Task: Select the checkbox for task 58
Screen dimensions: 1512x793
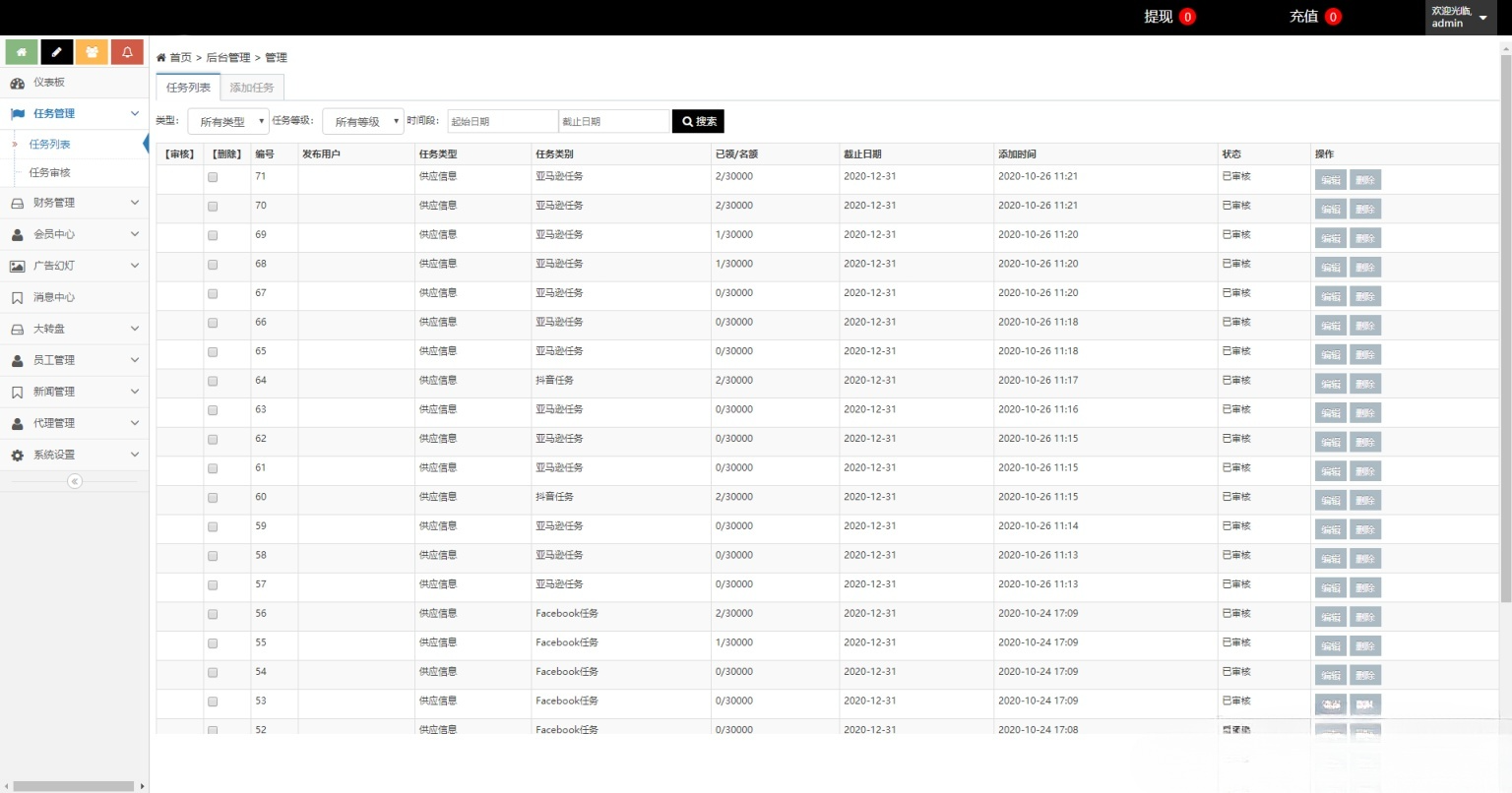Action: click(213, 556)
